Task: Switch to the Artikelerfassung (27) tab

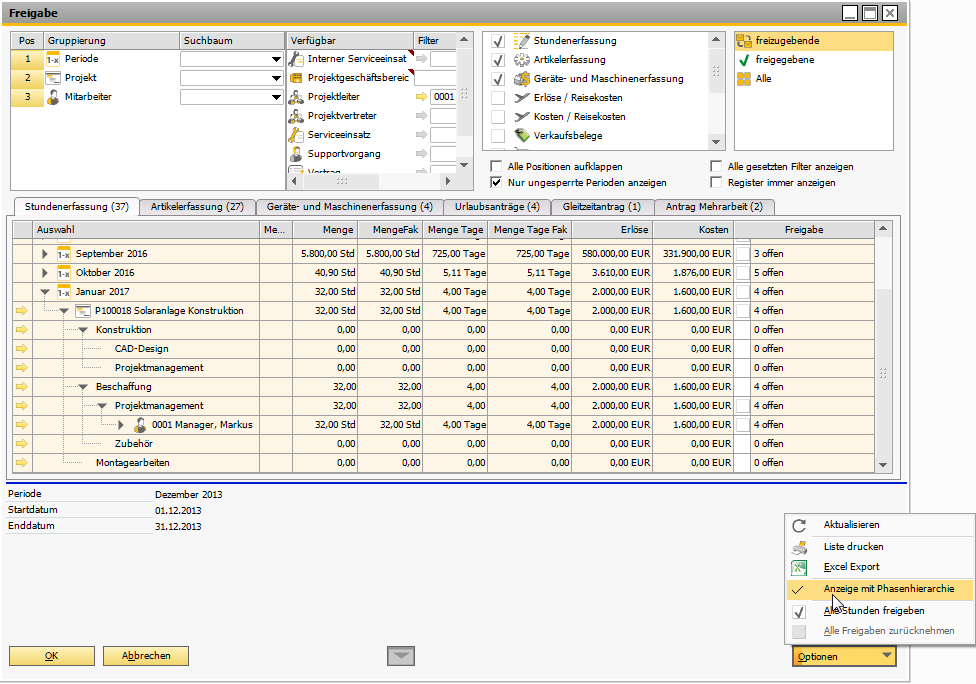Action: pos(197,207)
